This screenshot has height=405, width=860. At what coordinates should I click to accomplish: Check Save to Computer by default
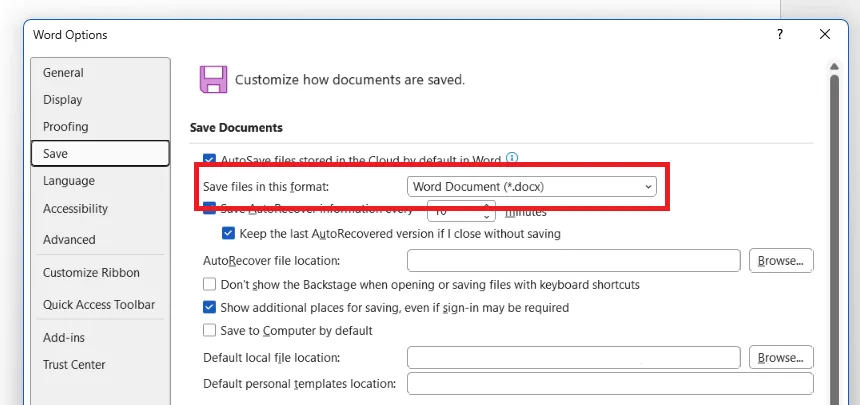tap(209, 330)
